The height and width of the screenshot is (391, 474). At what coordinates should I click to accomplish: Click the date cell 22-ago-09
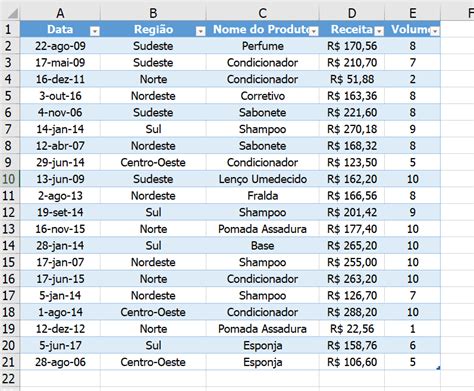(x=60, y=46)
